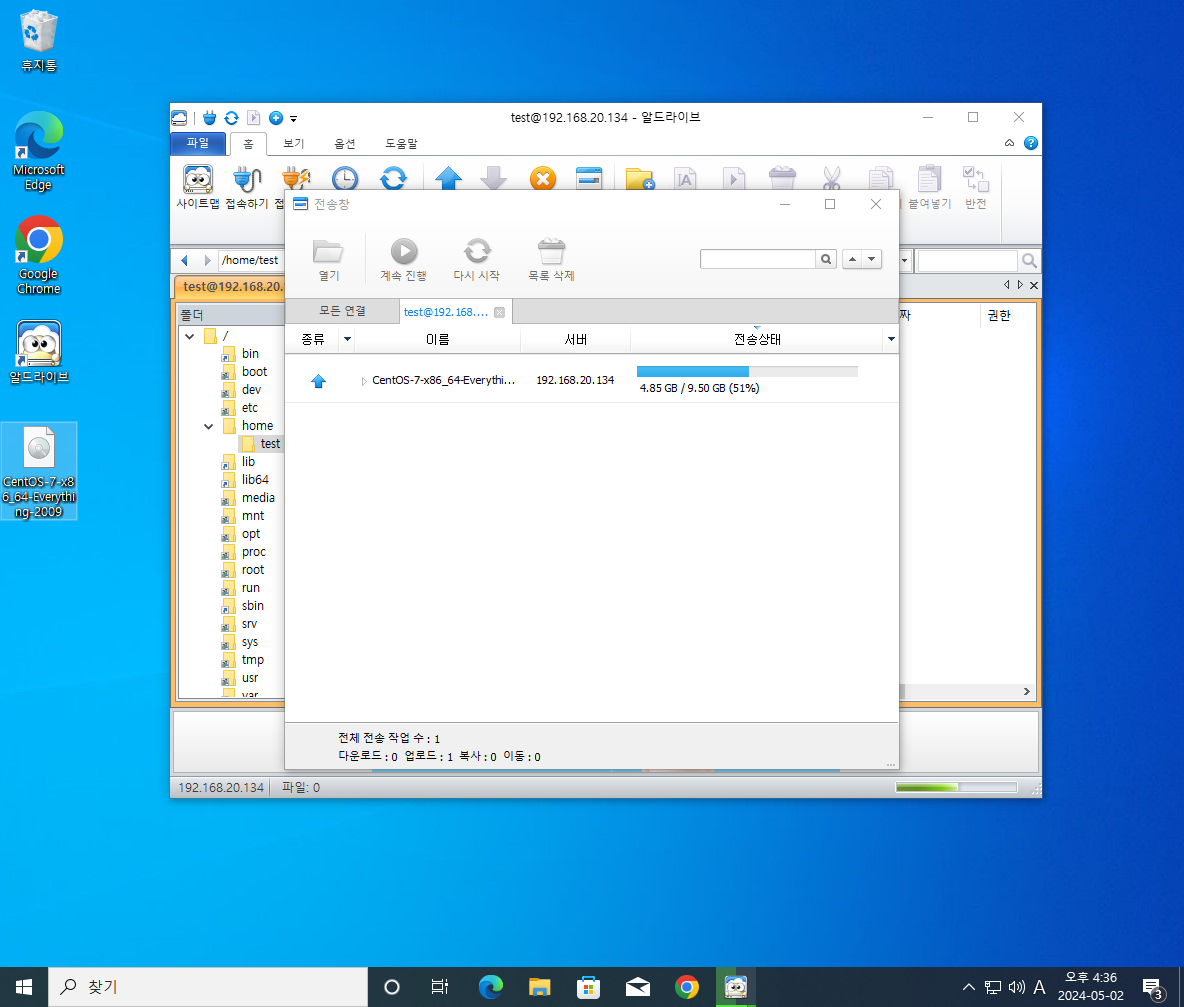The height and width of the screenshot is (1007, 1184).
Task: Click the 권한 column header
Action: 998,316
